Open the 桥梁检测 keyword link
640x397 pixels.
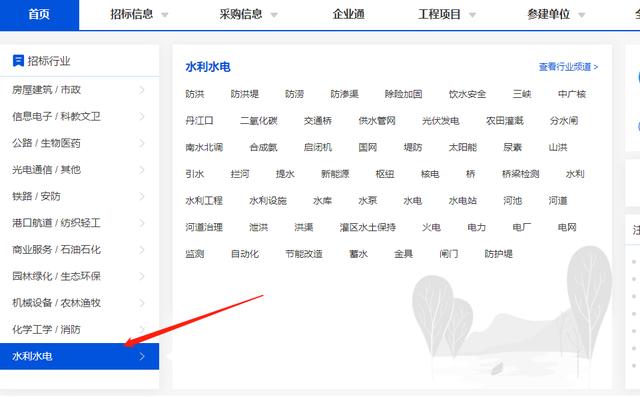point(520,174)
